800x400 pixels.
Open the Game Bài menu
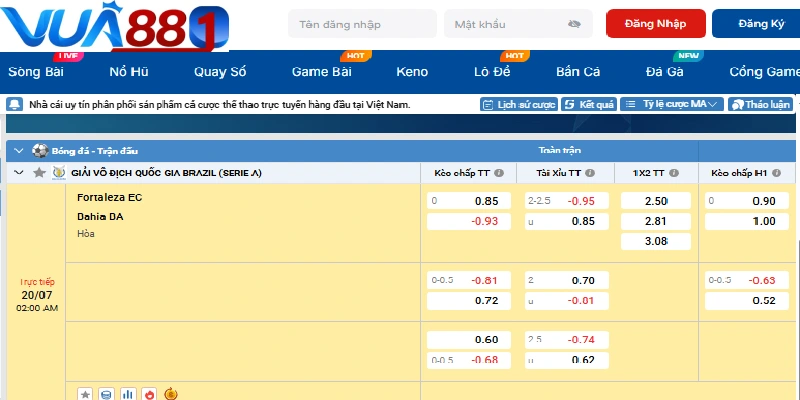pyautogui.click(x=321, y=72)
